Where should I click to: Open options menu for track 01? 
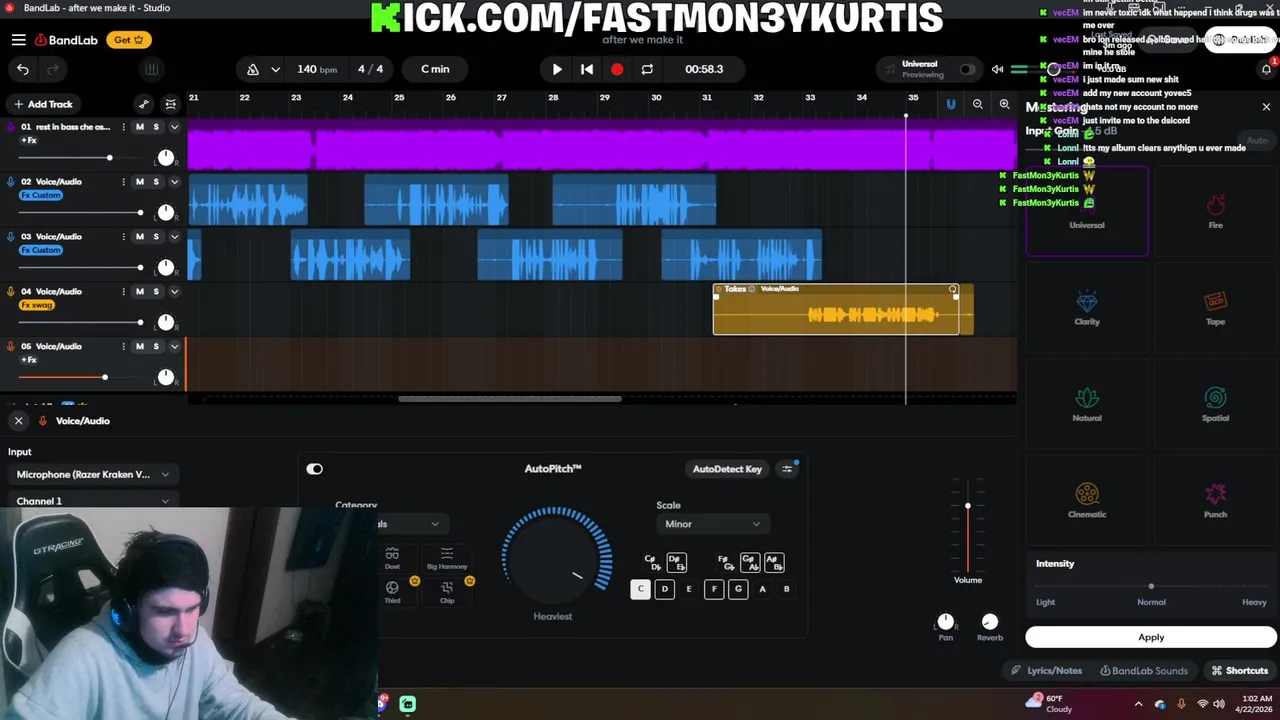pyautogui.click(x=123, y=127)
